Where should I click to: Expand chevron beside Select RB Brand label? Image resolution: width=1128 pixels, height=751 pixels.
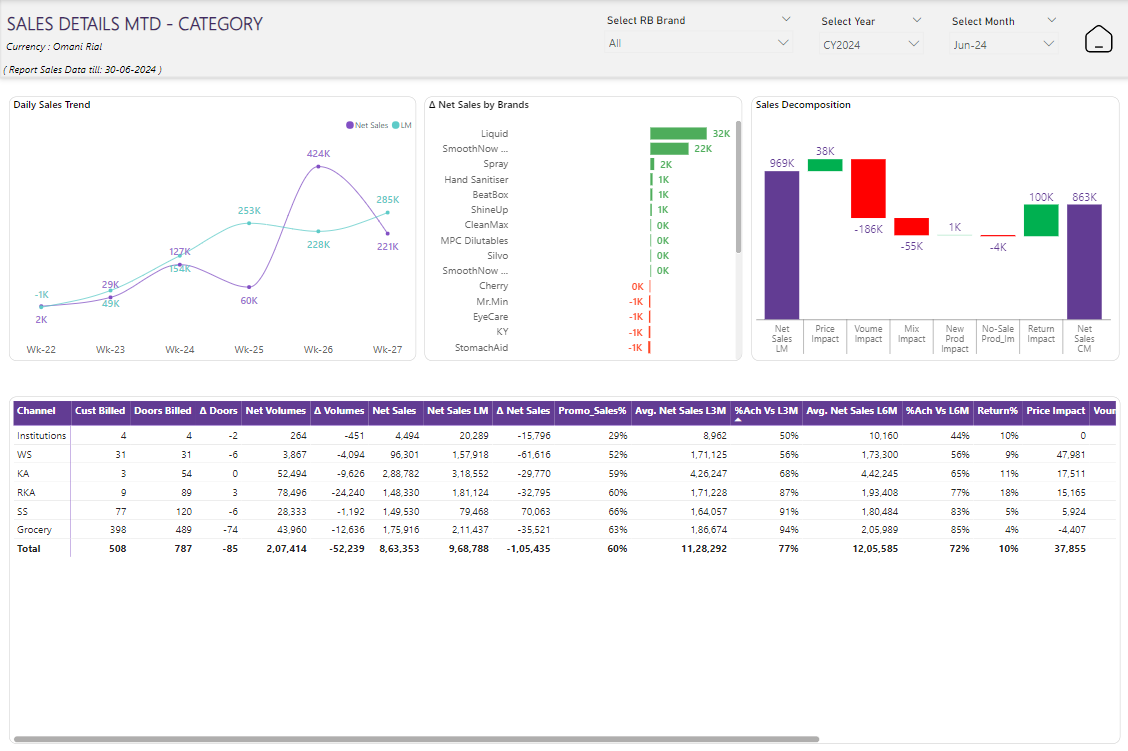[786, 19]
